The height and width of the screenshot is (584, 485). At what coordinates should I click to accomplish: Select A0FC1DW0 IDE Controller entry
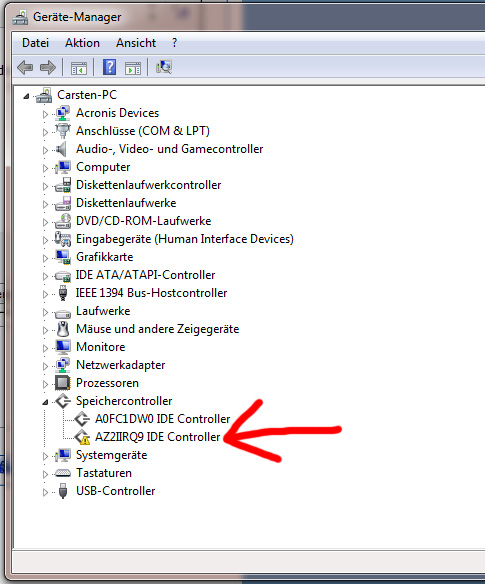coord(163,419)
